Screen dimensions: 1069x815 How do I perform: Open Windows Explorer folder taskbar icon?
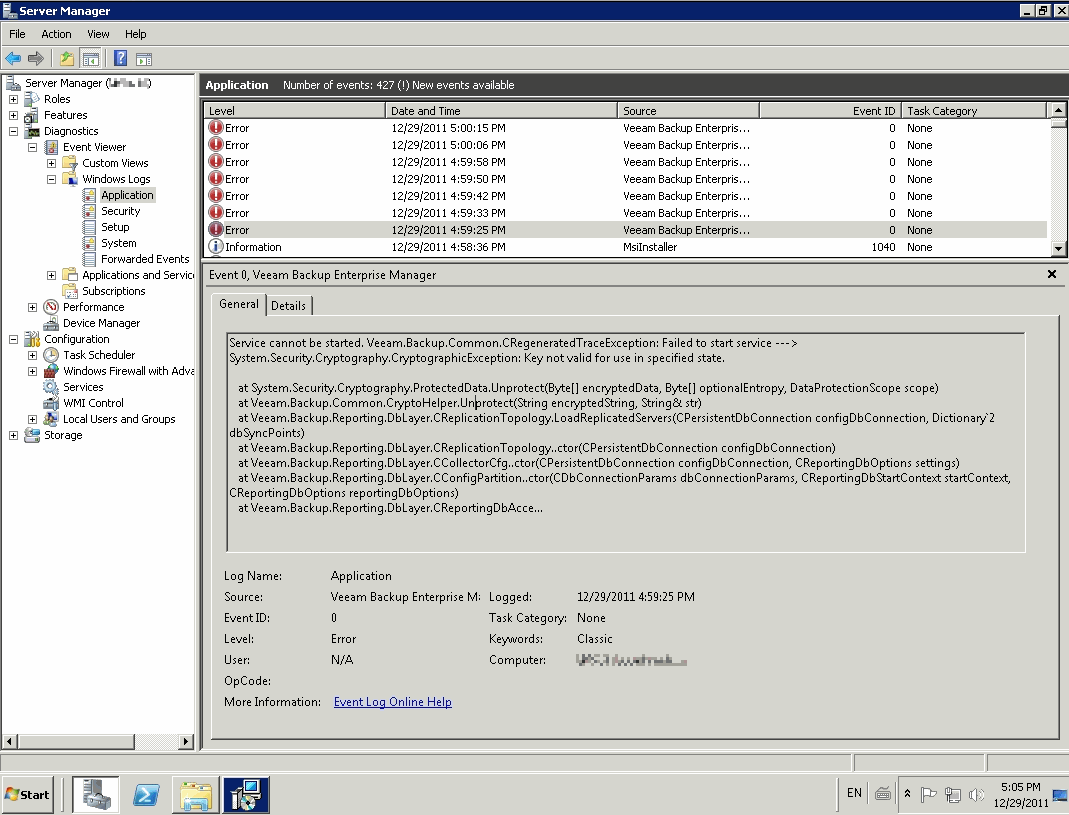click(196, 795)
